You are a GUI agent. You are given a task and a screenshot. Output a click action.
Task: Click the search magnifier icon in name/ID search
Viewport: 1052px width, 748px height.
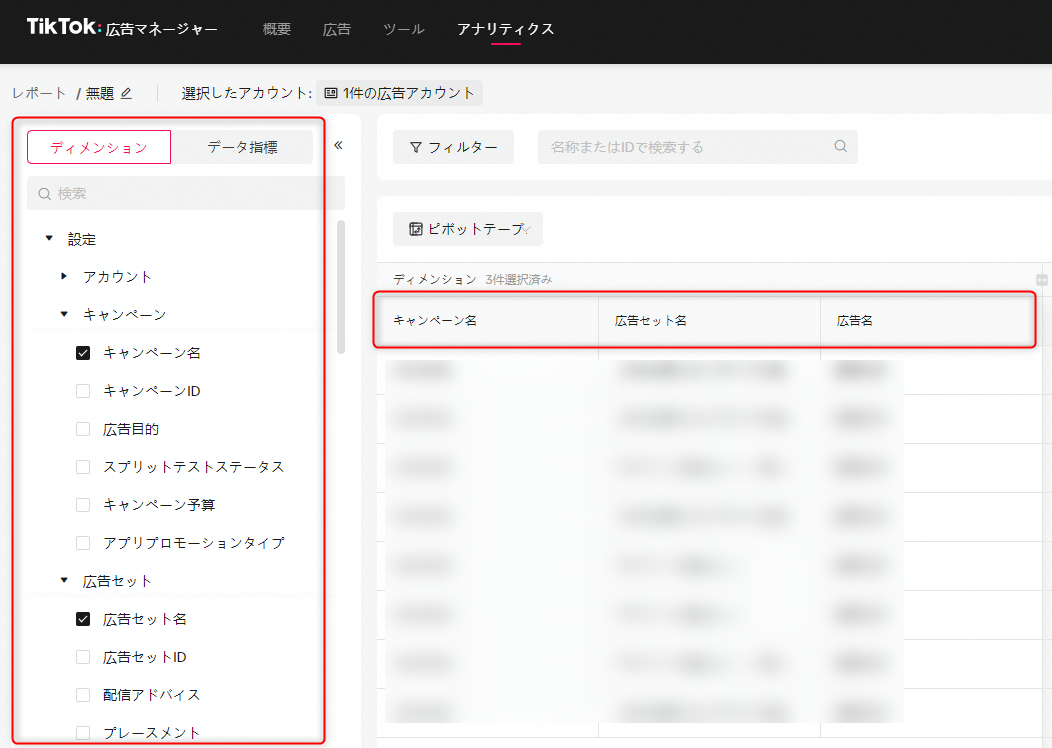point(840,146)
